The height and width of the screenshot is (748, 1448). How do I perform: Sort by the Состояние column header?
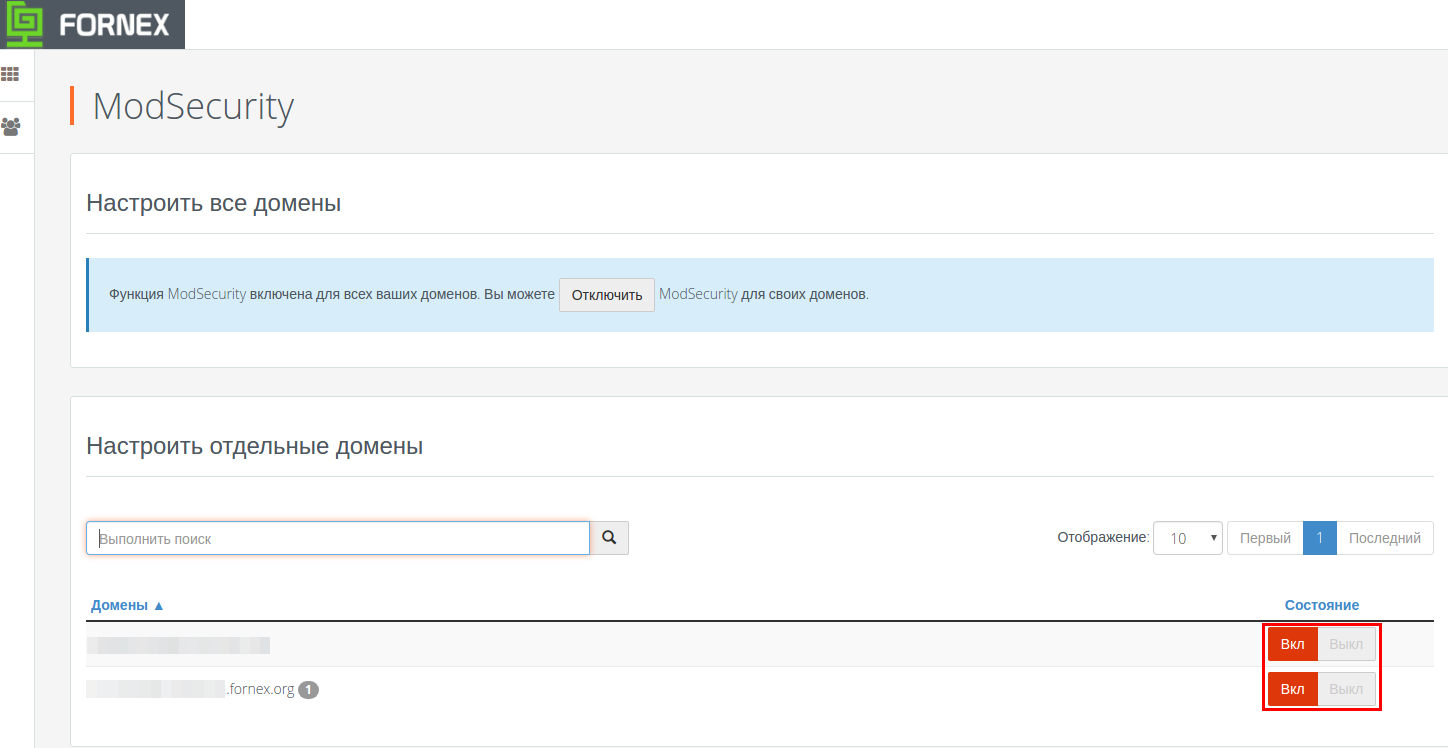coord(1322,605)
